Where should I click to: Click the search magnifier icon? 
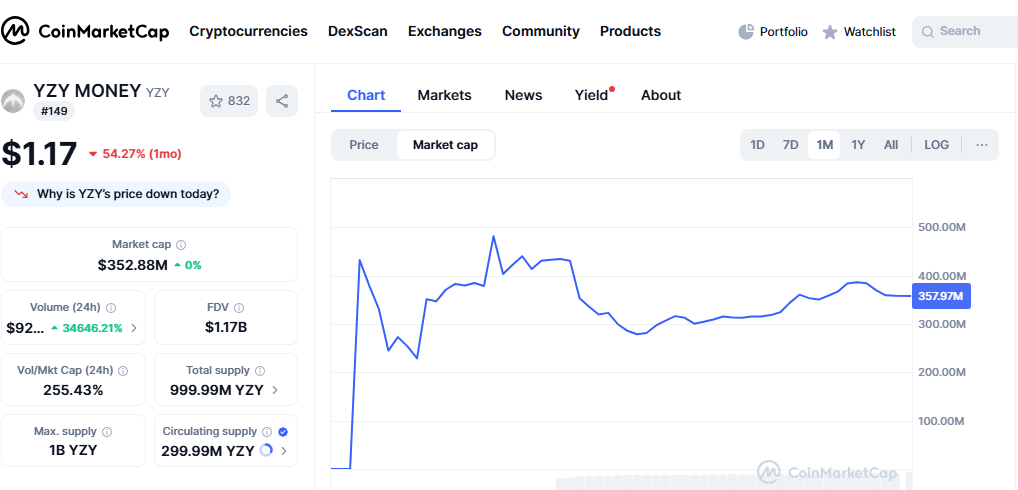pyautogui.click(x=928, y=32)
